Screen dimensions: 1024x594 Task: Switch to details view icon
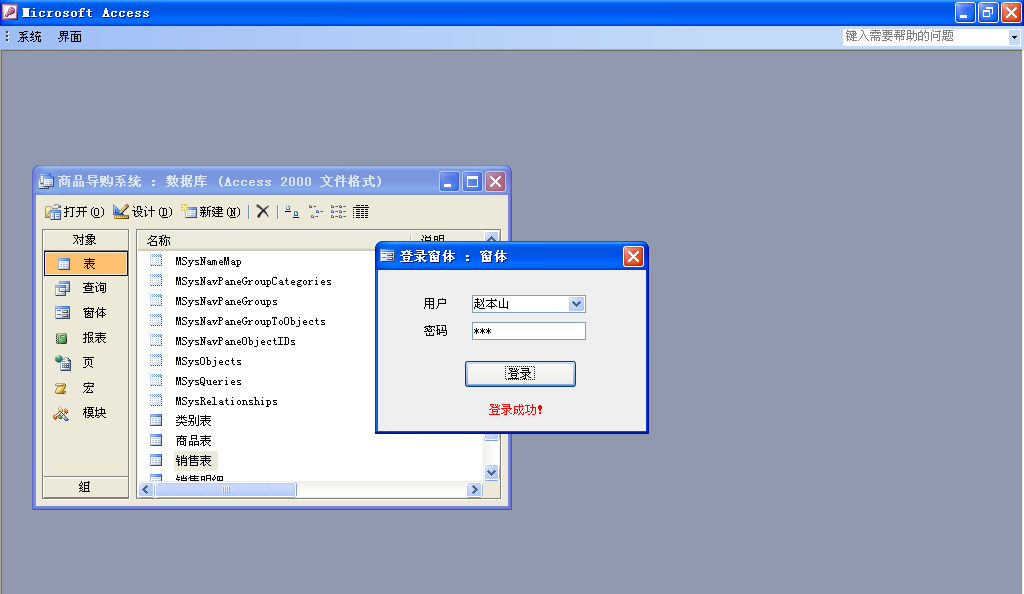pos(360,211)
